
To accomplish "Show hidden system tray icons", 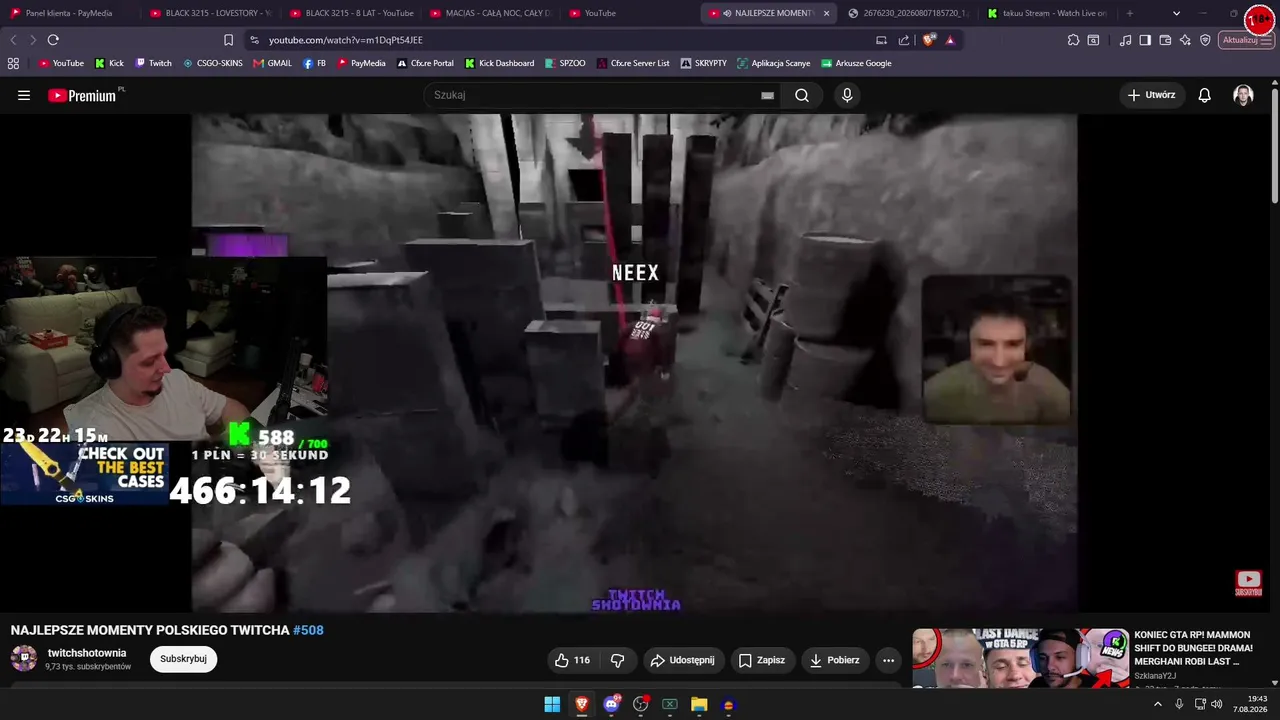I will 1158,704.
